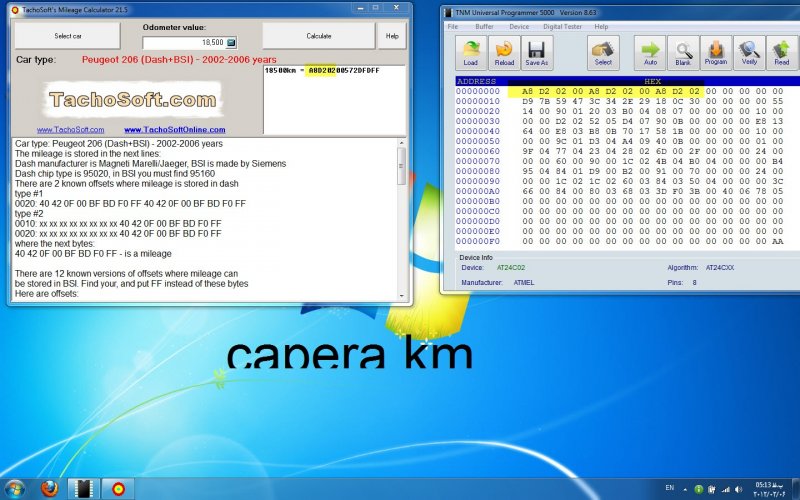800x500 pixels.
Task: Click the TachoSoft.com logo banner
Action: (132, 99)
